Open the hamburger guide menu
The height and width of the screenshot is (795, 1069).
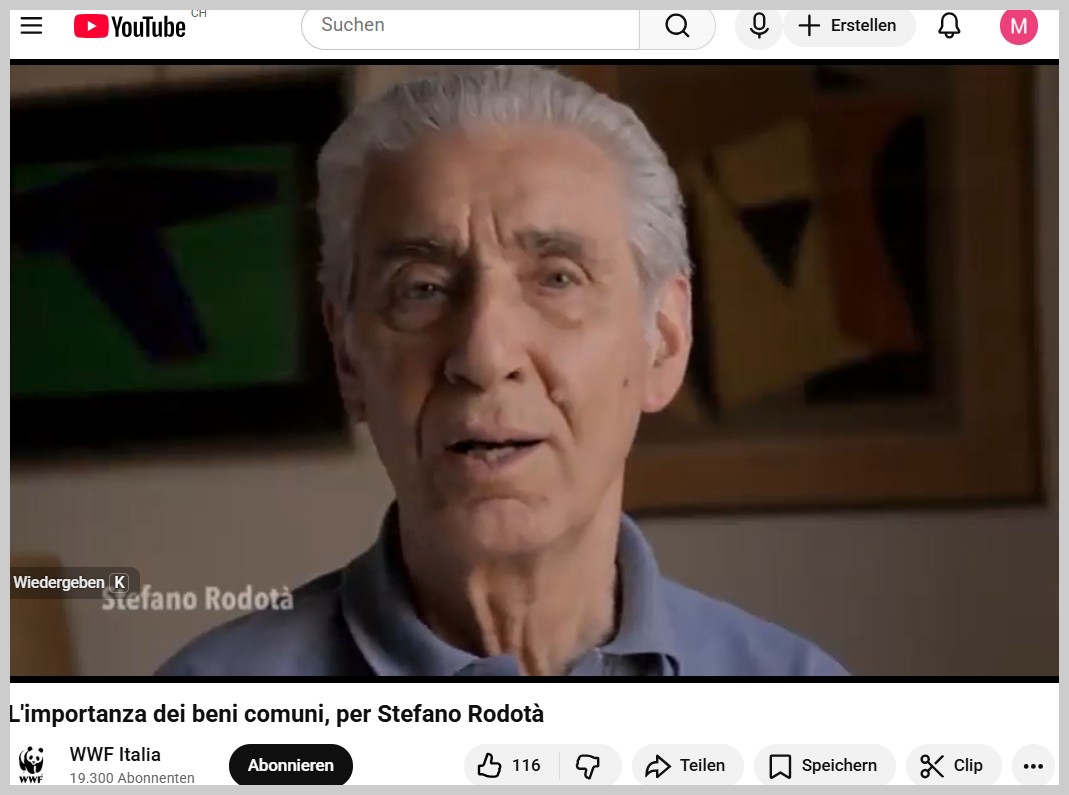click(x=32, y=26)
